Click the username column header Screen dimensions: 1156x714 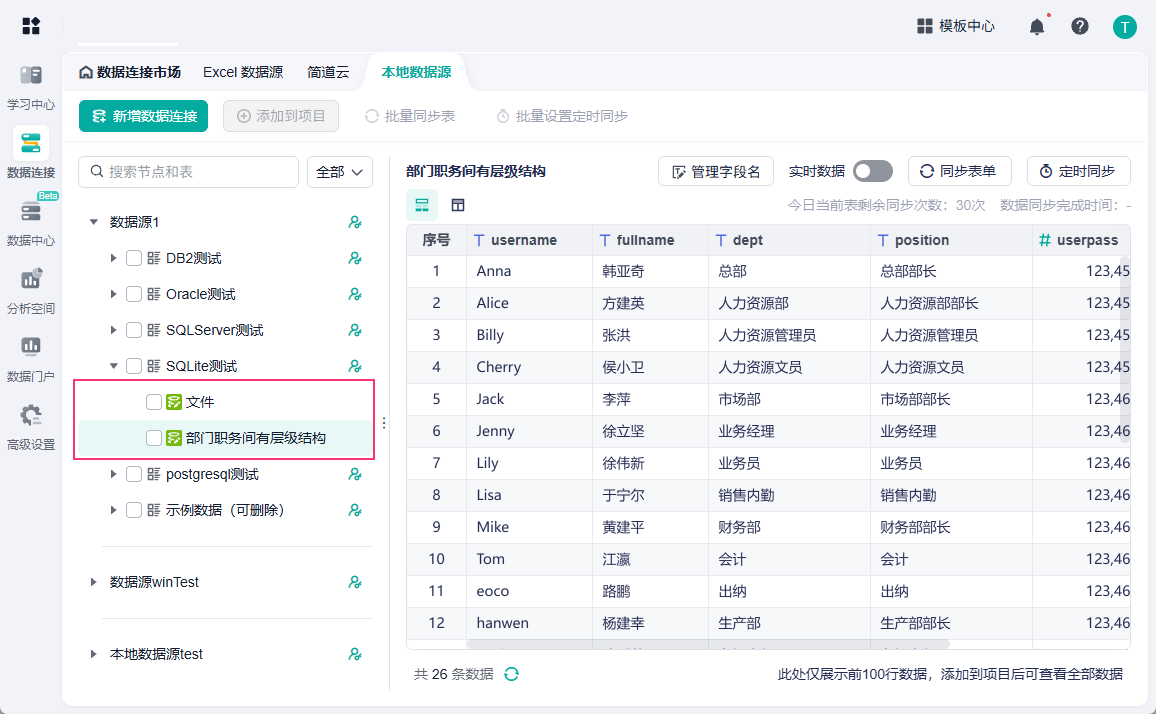pyautogui.click(x=529, y=240)
